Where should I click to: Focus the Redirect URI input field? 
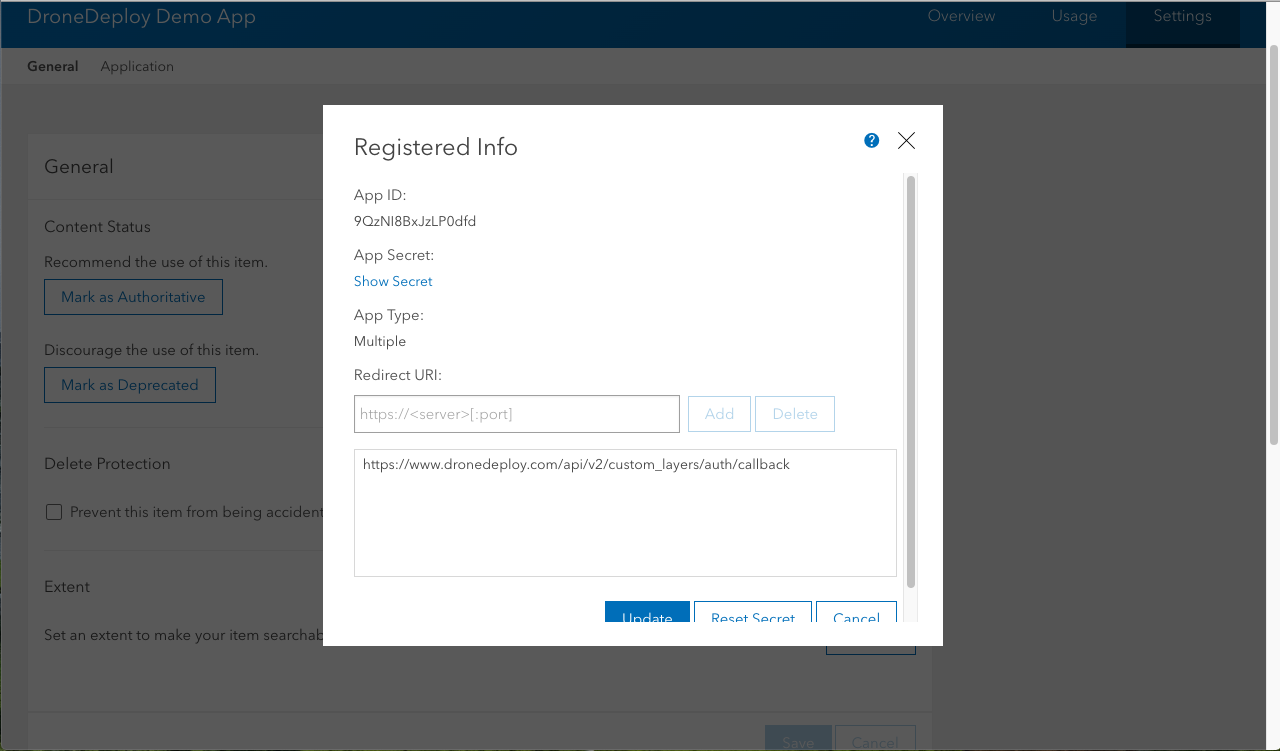tap(517, 414)
